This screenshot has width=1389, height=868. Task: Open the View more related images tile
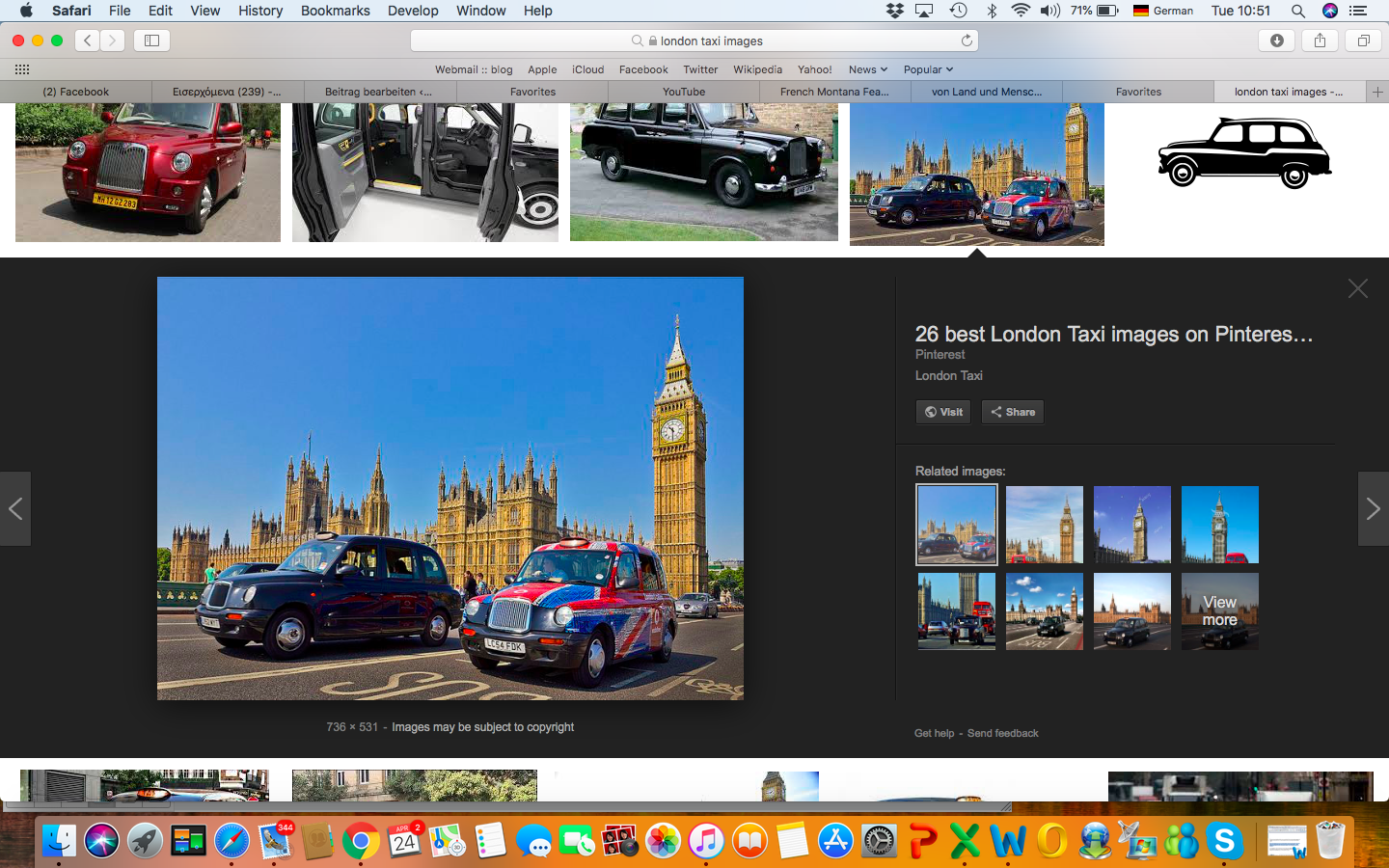[1220, 611]
